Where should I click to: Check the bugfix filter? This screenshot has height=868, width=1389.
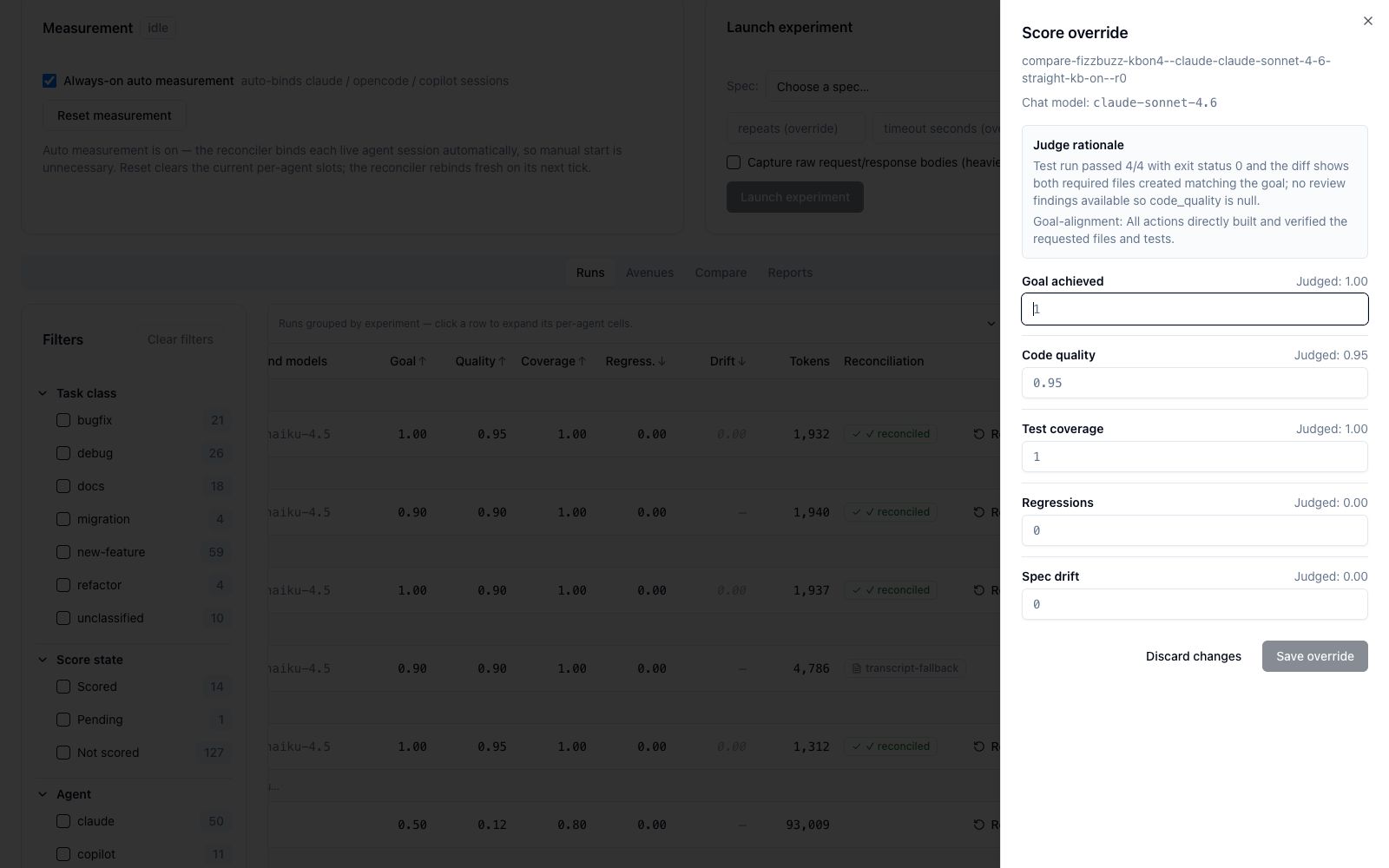tap(63, 420)
